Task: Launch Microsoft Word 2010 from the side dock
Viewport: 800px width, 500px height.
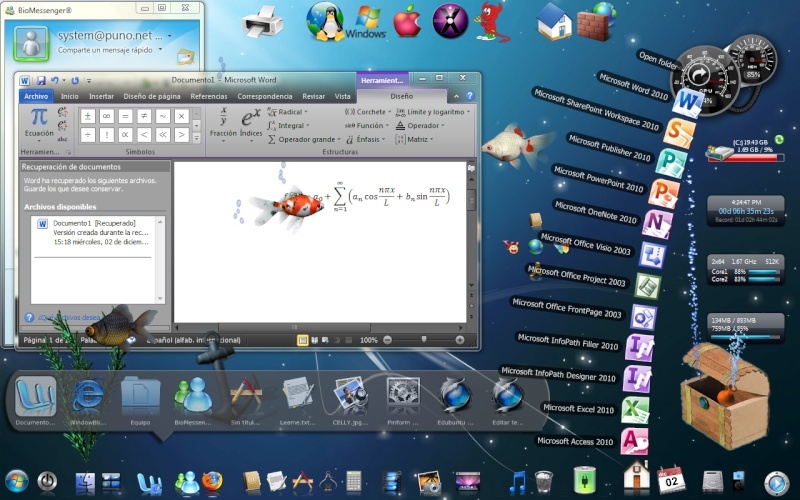Action: (x=687, y=102)
